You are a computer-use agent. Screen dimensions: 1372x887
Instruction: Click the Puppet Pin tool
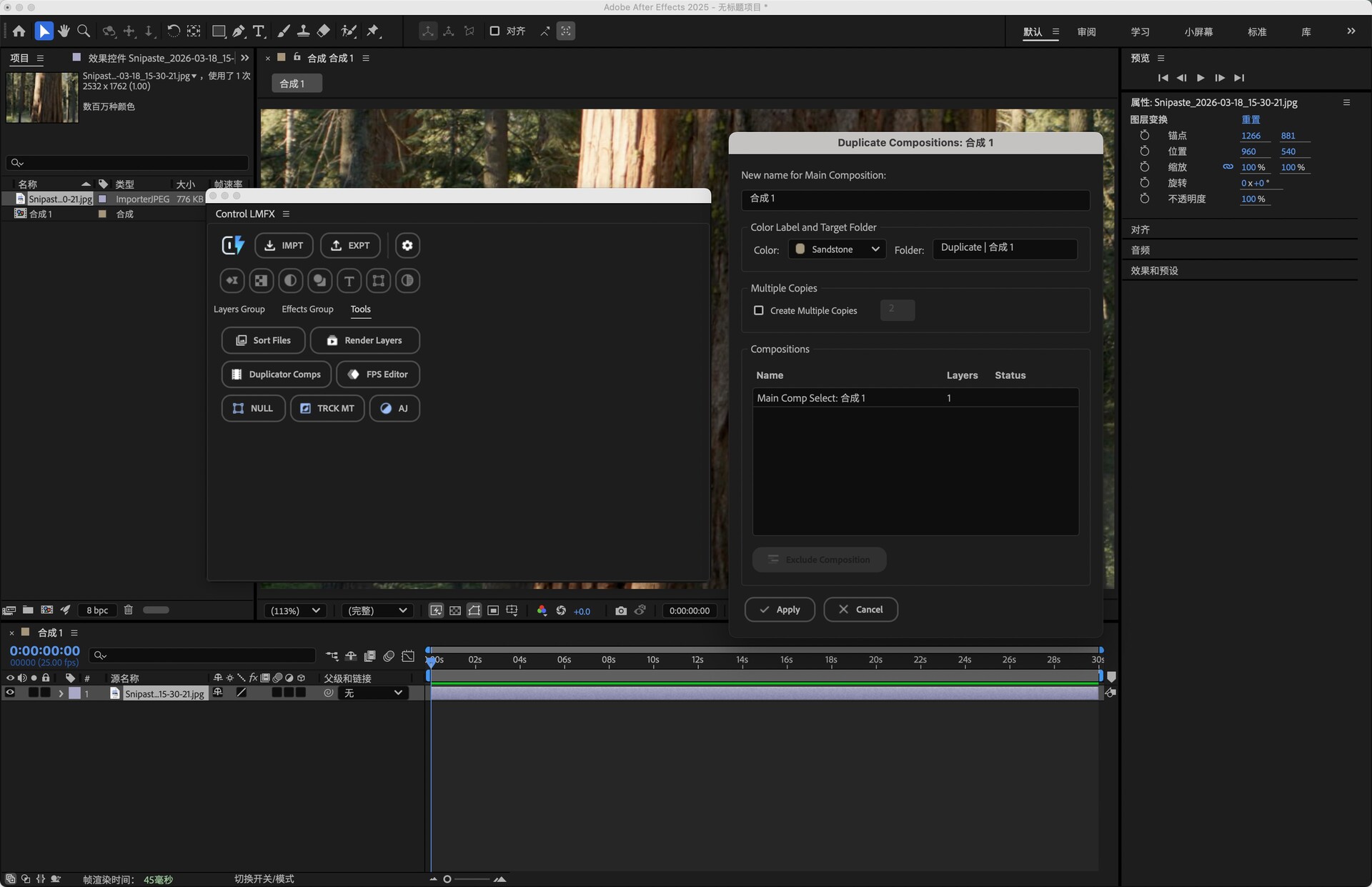point(373,31)
